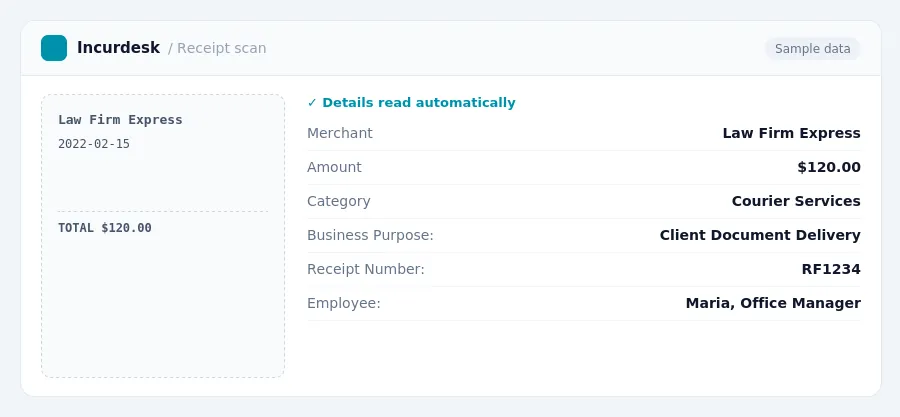
Task: Select the Law Firm Express merchant value
Action: click(x=792, y=133)
